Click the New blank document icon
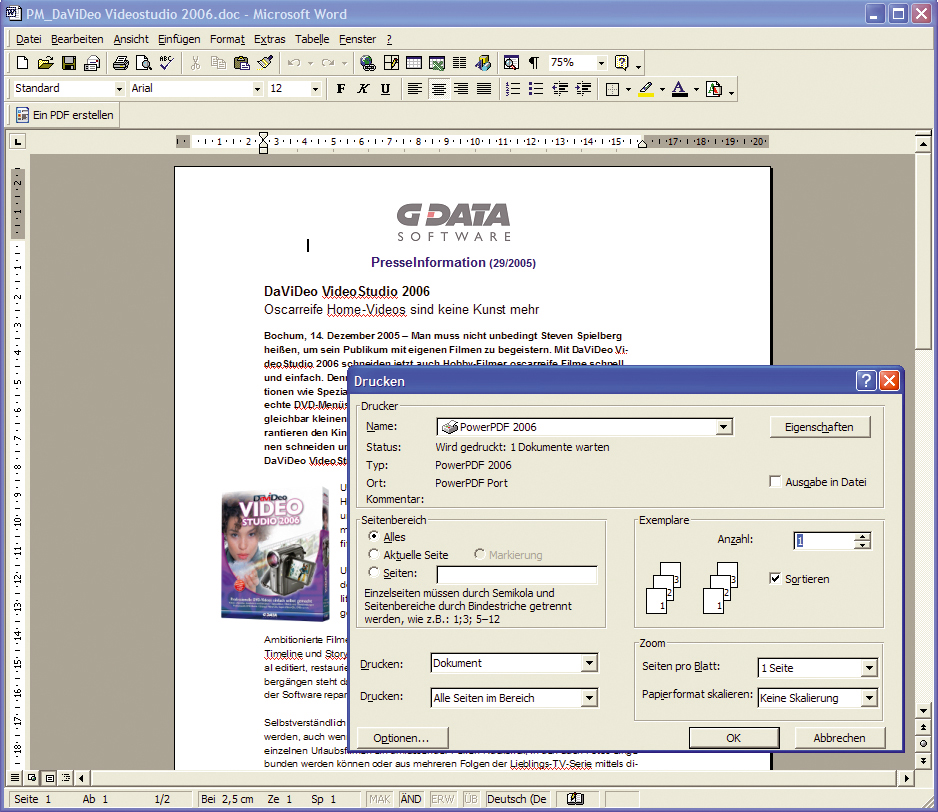This screenshot has width=938, height=812. [22, 62]
